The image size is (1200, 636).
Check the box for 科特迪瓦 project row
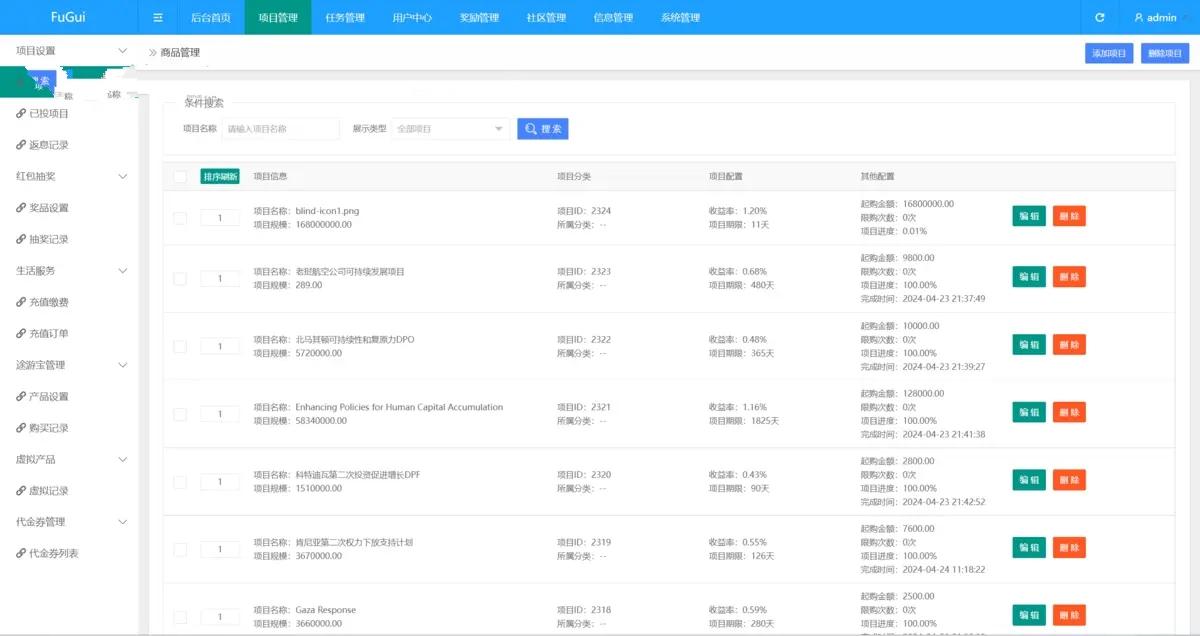point(180,482)
